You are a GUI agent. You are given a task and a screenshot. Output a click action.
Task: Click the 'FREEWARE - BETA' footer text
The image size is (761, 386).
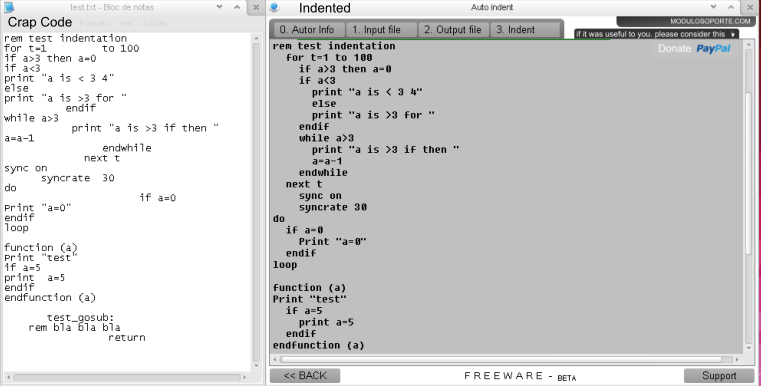click(x=520, y=376)
